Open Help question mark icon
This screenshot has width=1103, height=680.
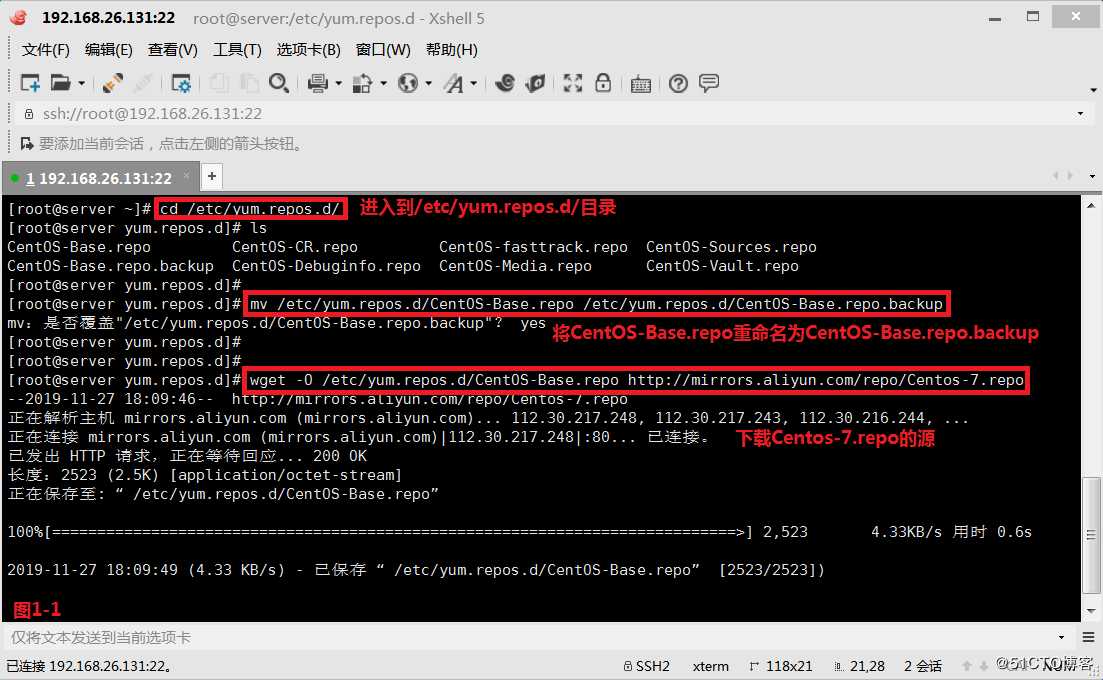pyautogui.click(x=678, y=84)
